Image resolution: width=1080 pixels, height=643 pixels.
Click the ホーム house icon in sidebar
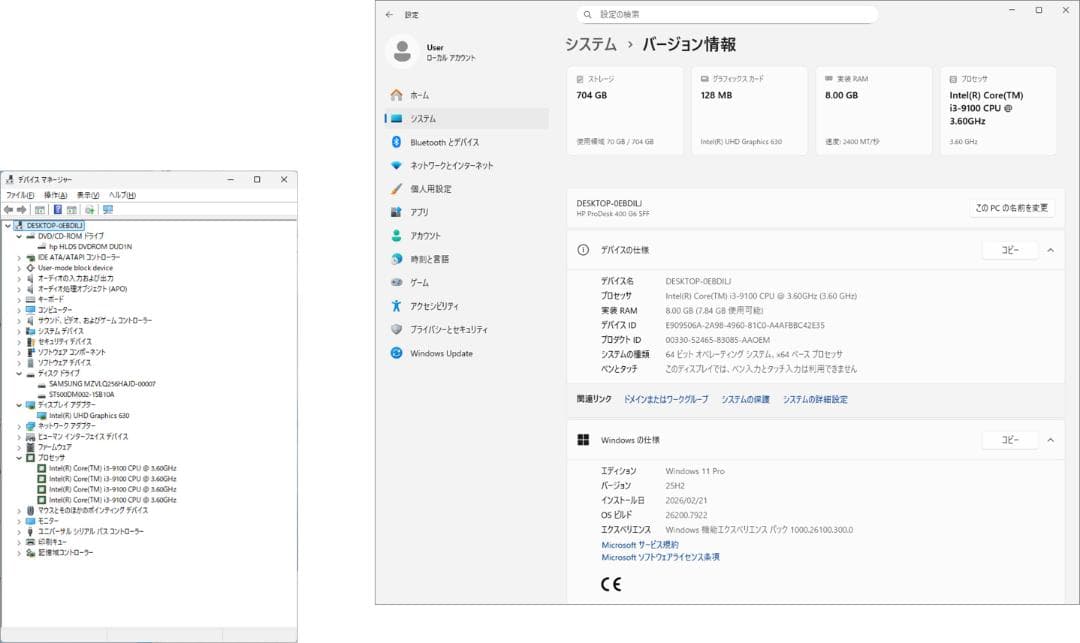[x=396, y=95]
